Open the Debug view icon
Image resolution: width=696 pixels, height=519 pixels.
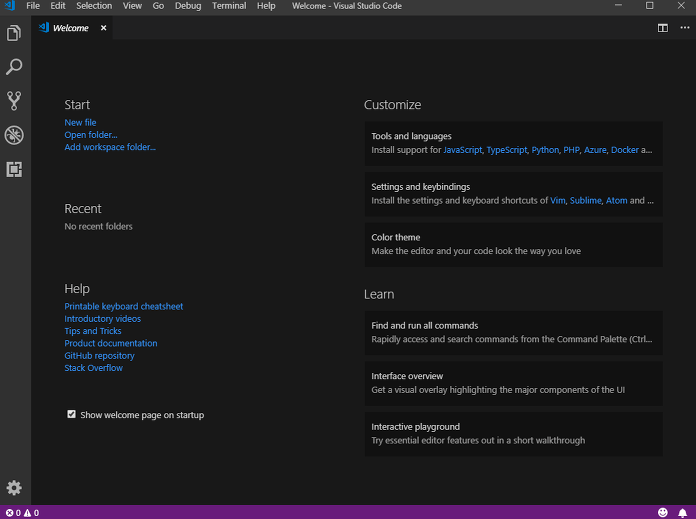[x=14, y=135]
